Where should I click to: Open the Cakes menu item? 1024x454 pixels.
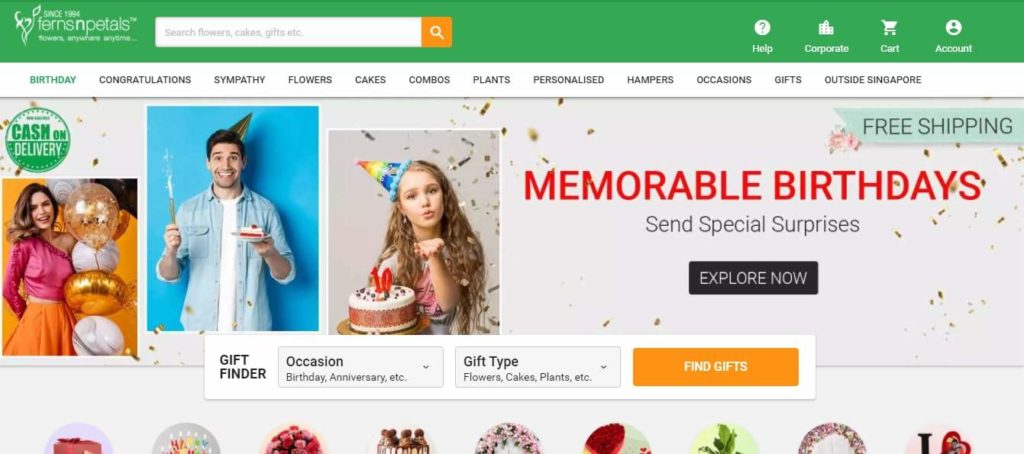pos(370,80)
